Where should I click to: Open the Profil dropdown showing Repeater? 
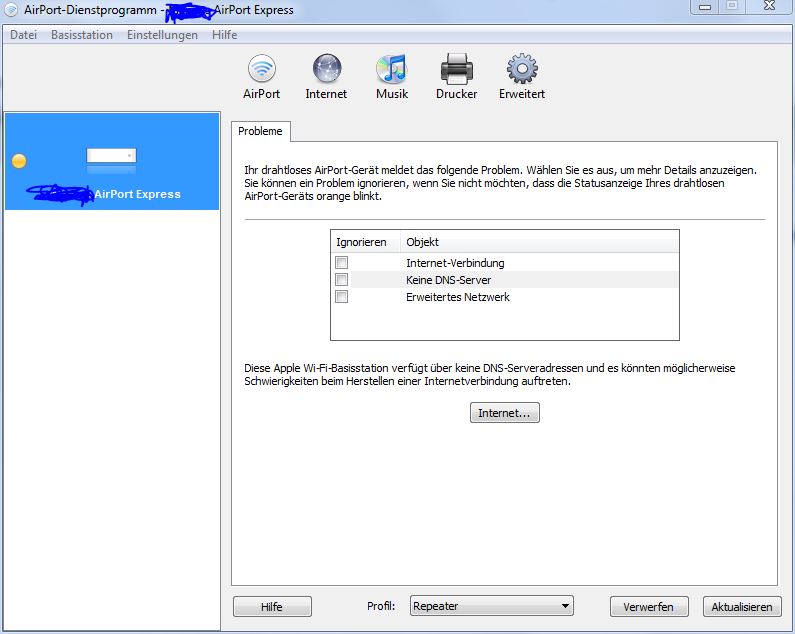pyautogui.click(x=491, y=606)
